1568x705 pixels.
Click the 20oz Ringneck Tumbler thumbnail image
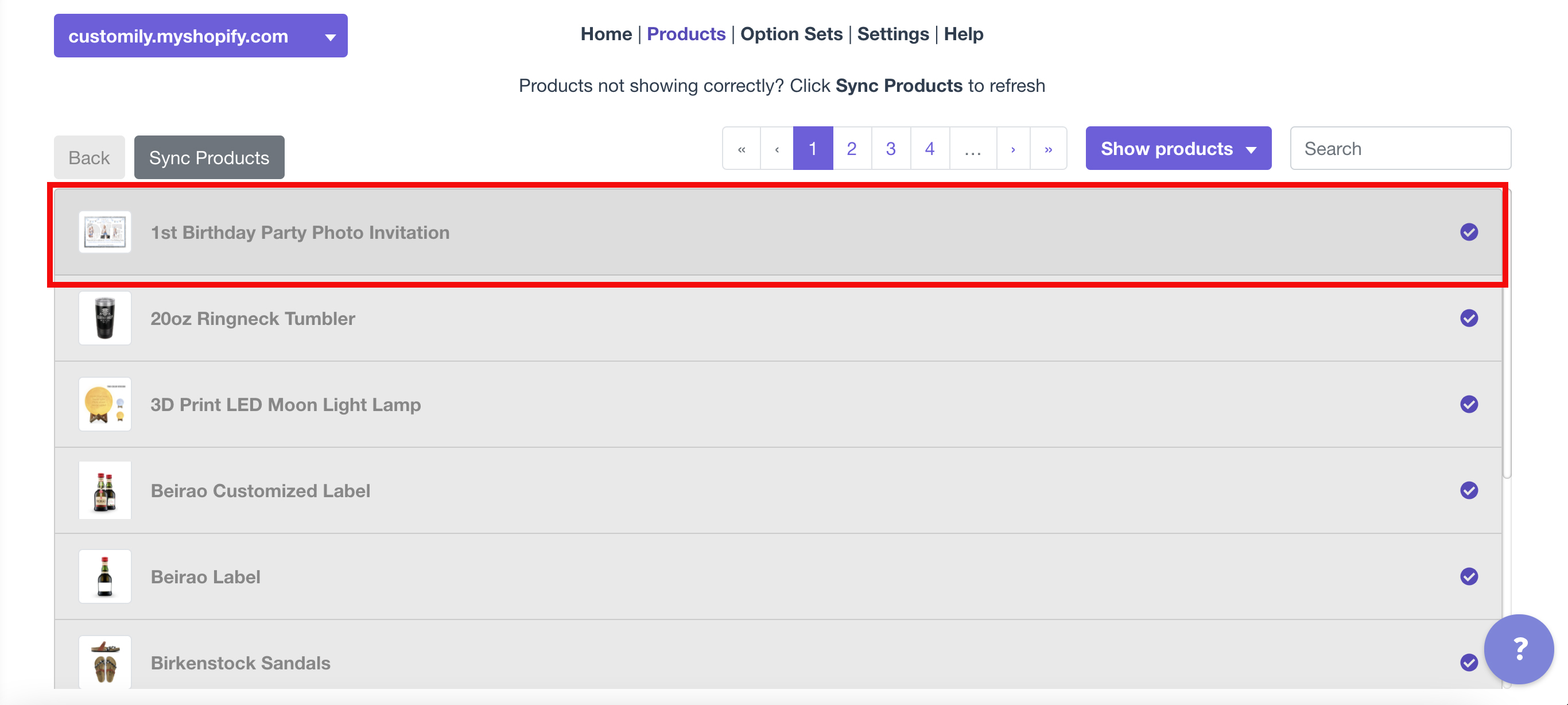tap(104, 319)
